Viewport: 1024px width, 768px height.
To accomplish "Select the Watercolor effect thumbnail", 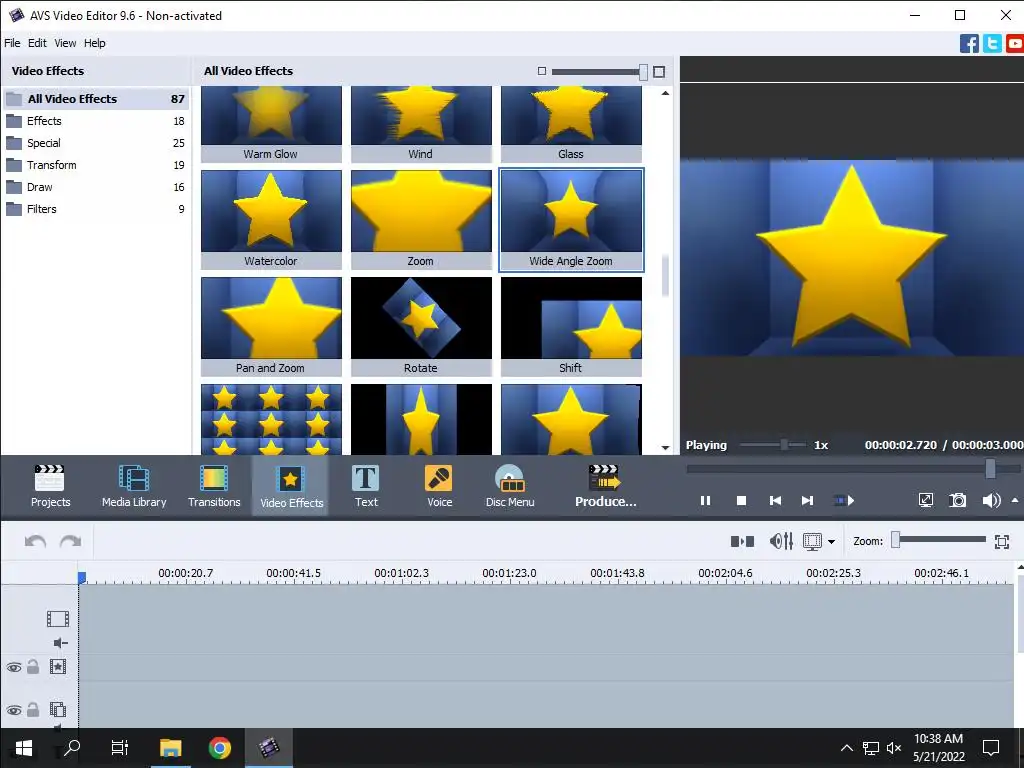I will [271, 219].
